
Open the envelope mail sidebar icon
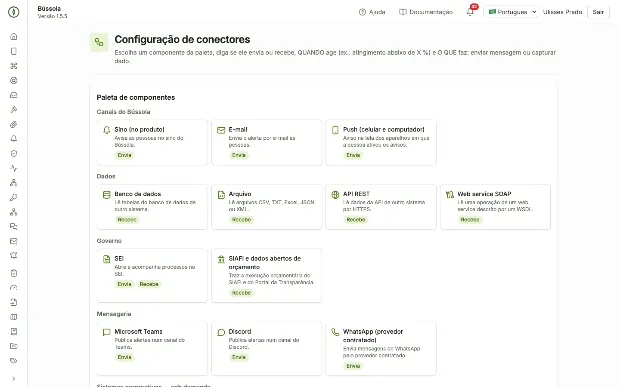(13, 242)
